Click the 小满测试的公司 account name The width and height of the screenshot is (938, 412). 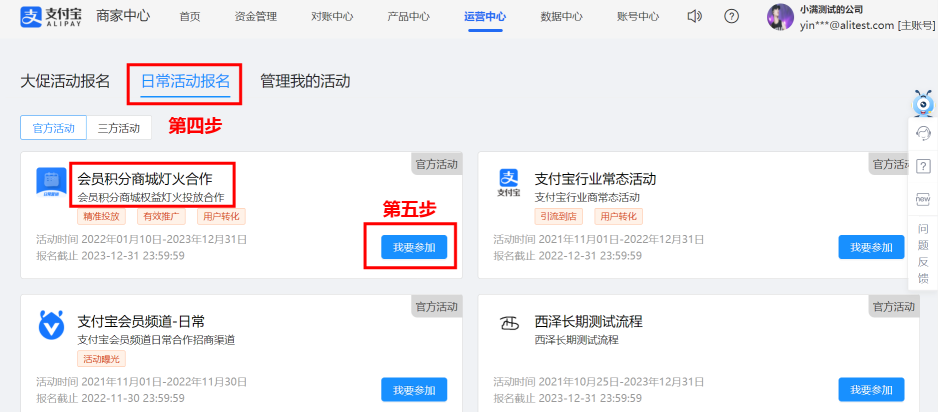point(831,9)
